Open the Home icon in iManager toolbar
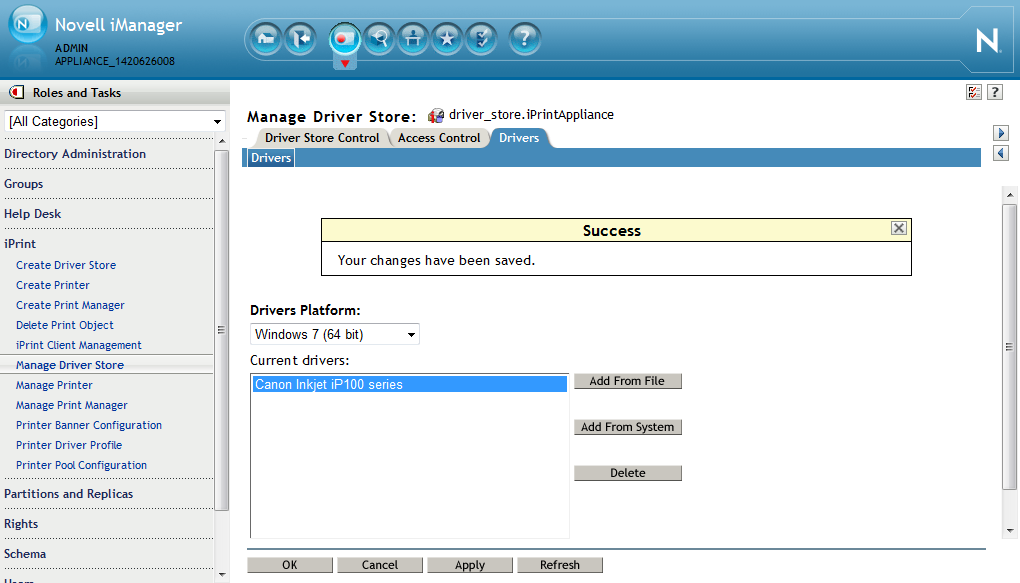Image resolution: width=1020 pixels, height=583 pixels. click(266, 39)
